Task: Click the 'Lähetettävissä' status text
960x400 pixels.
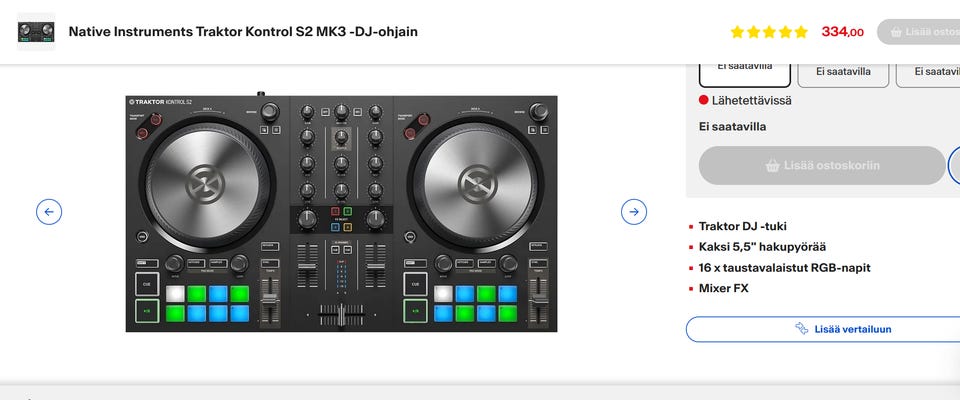Action: click(751, 100)
